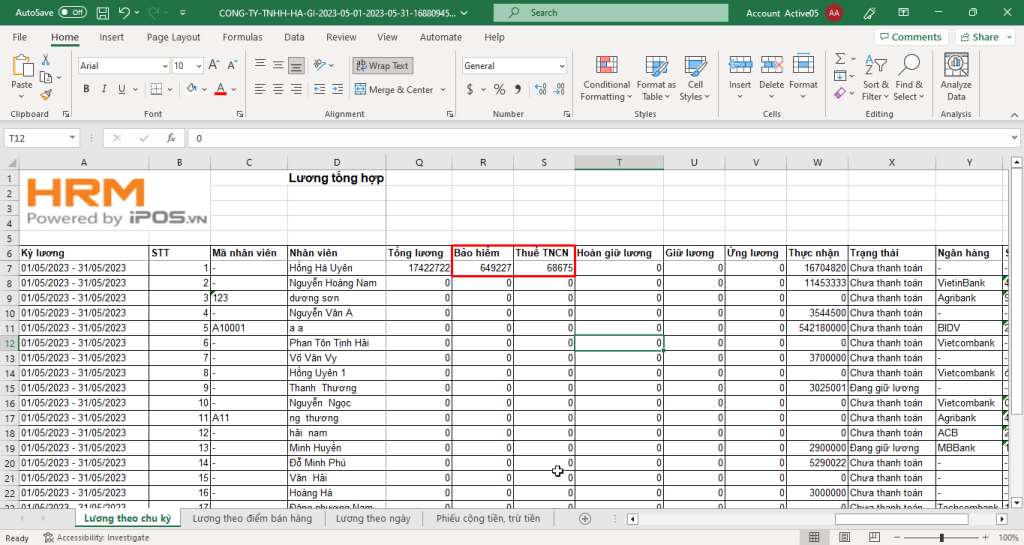Click the zoom slider in status bar
This screenshot has height=545, width=1024.
(940, 538)
